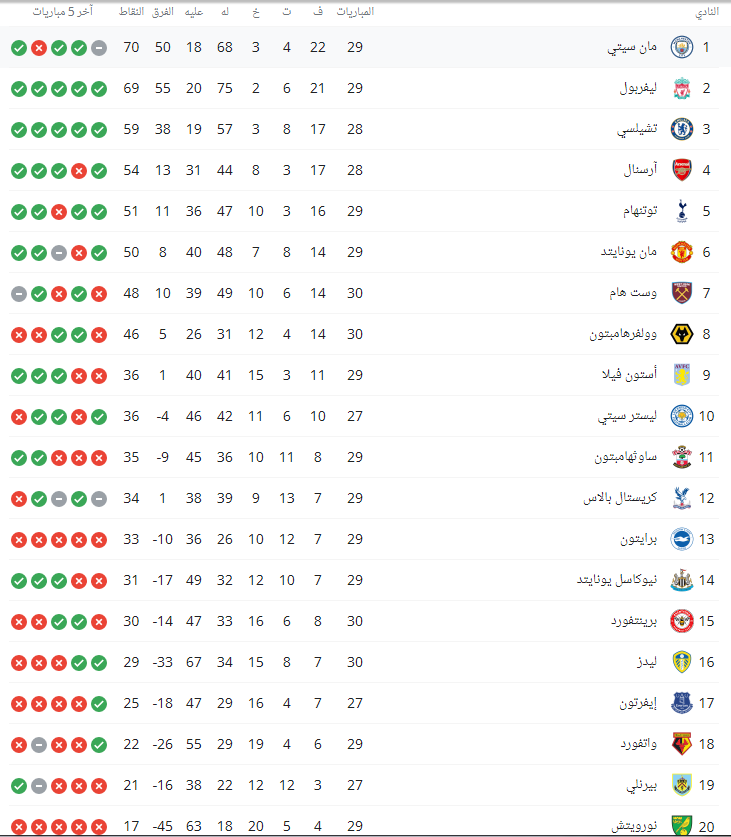Click the Tottenham club crest
This screenshot has height=837, width=731.
coord(681,211)
